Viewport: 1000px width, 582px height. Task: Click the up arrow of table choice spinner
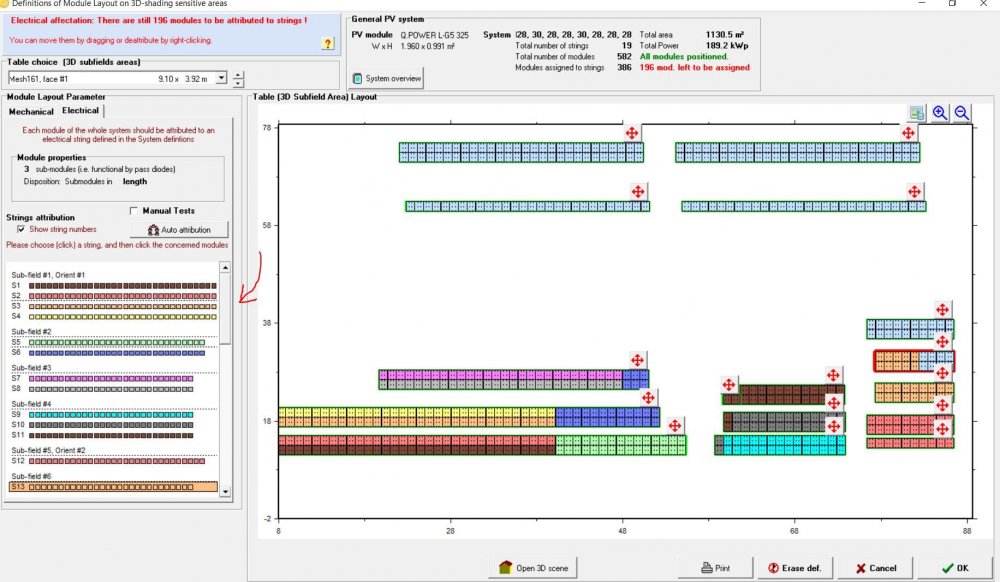tap(238, 74)
